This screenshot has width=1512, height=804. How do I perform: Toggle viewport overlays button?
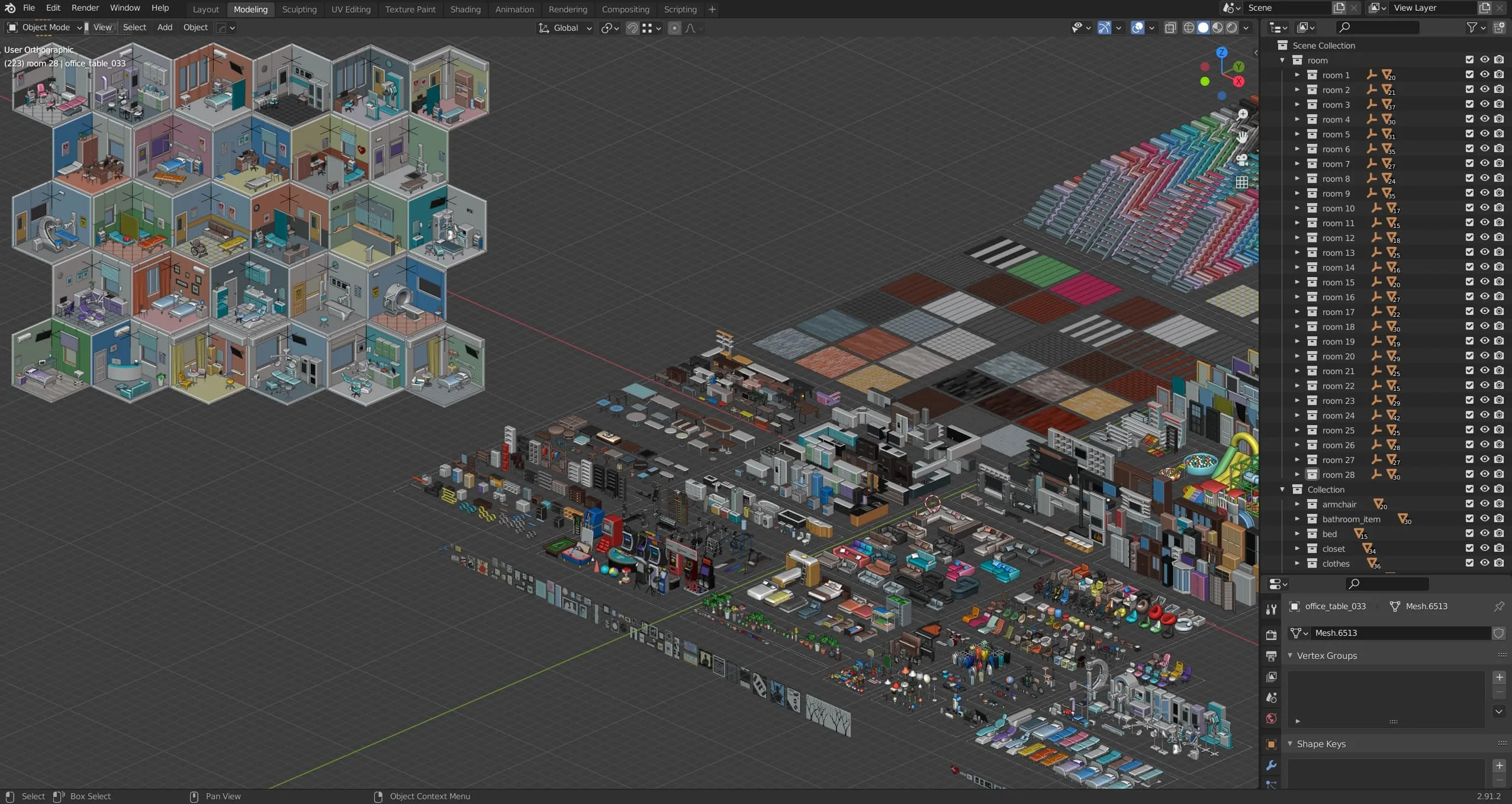click(x=1137, y=28)
